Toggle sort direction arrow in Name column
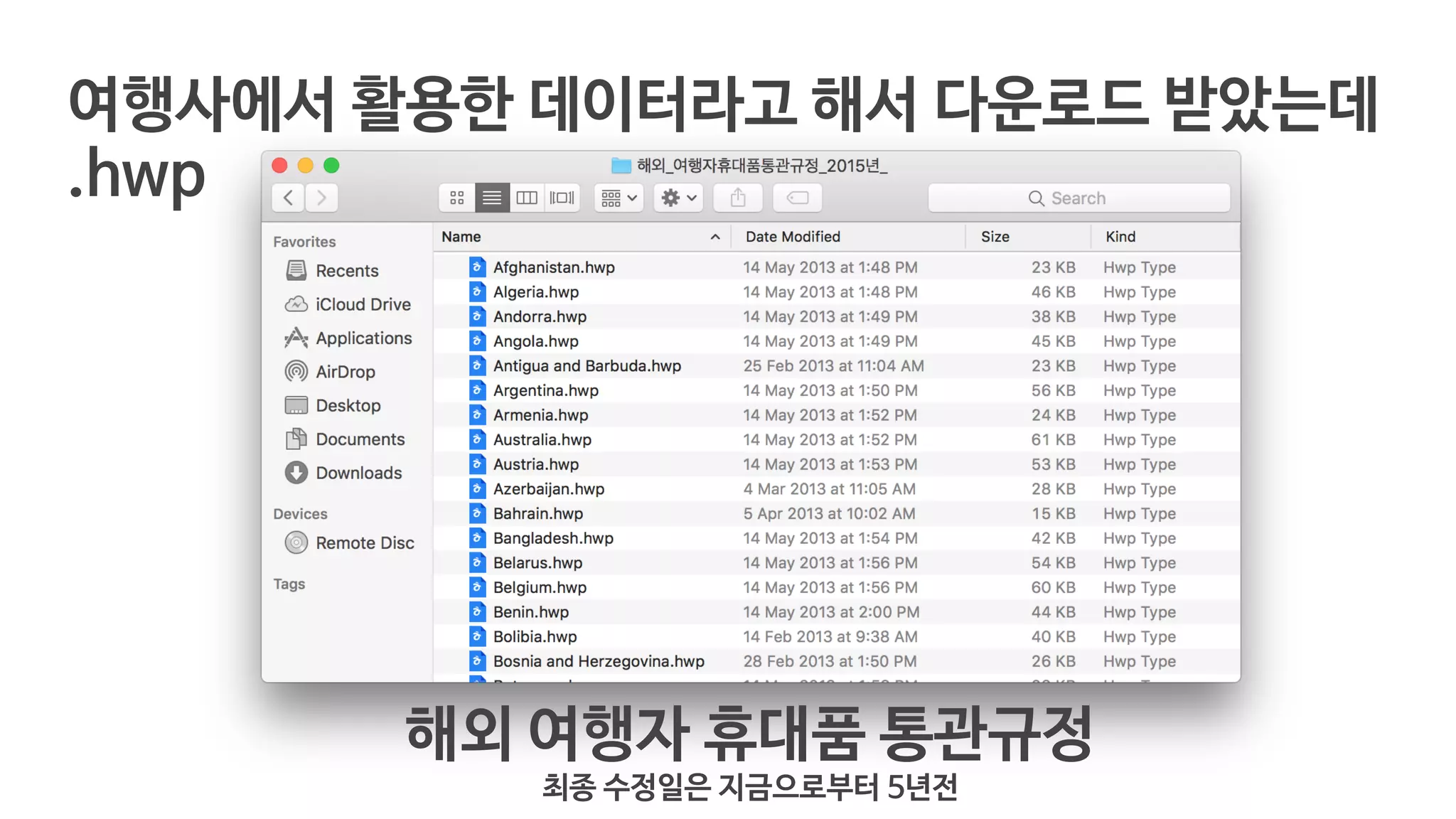Screen dimensions: 1456x819 pyautogui.click(x=715, y=237)
